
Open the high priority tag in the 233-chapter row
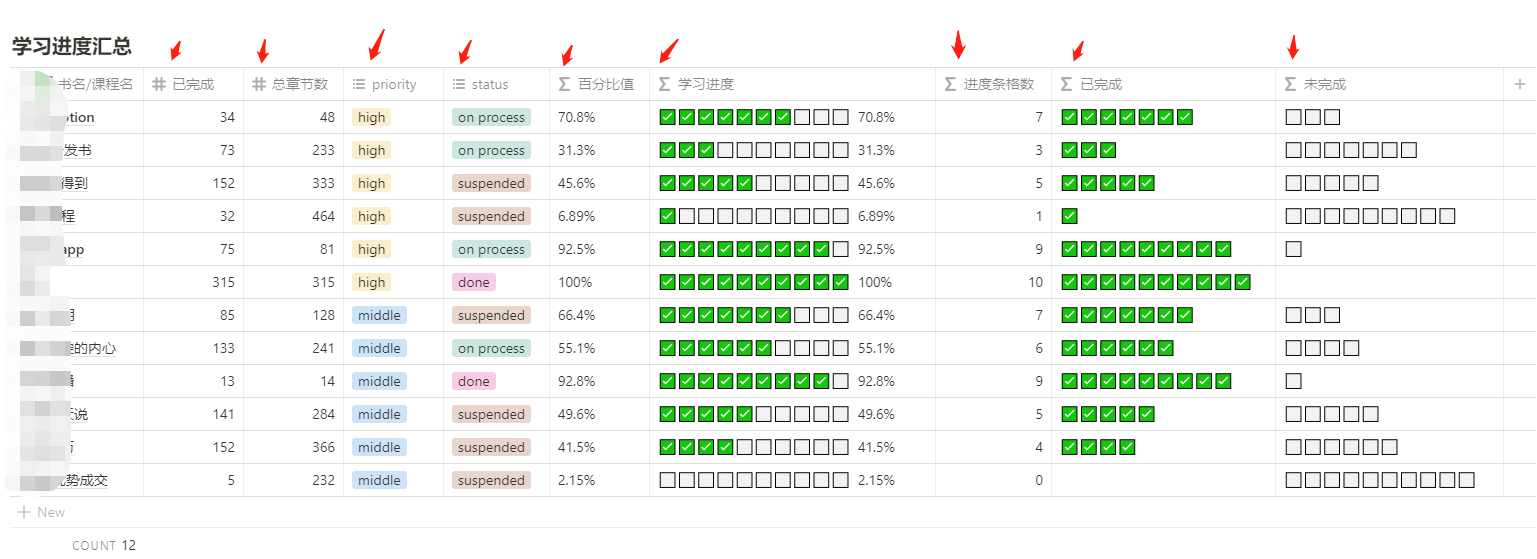pos(371,150)
